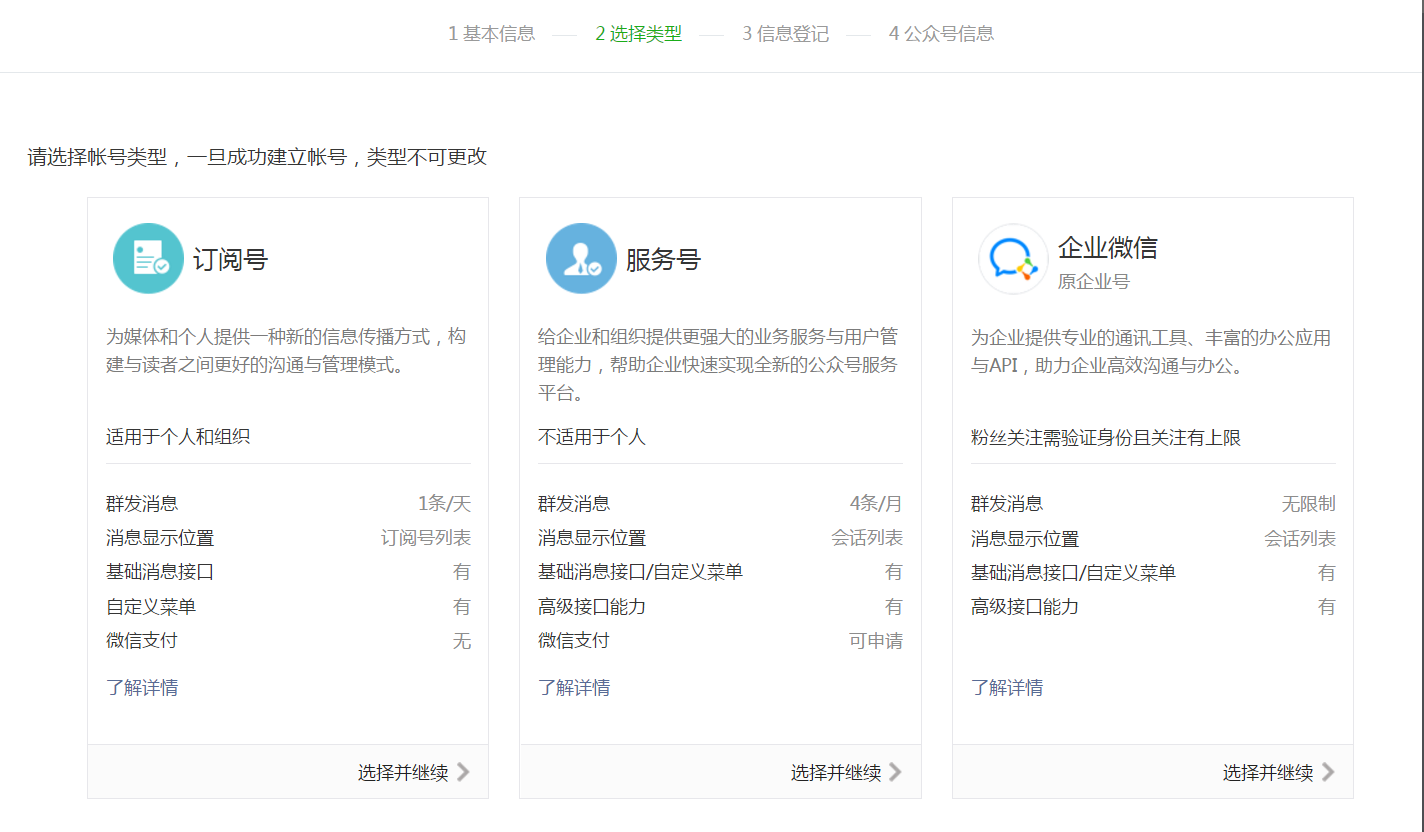Open 了解详情 link under 订阅号
Screen dimensions: 1424x832
coord(142,688)
